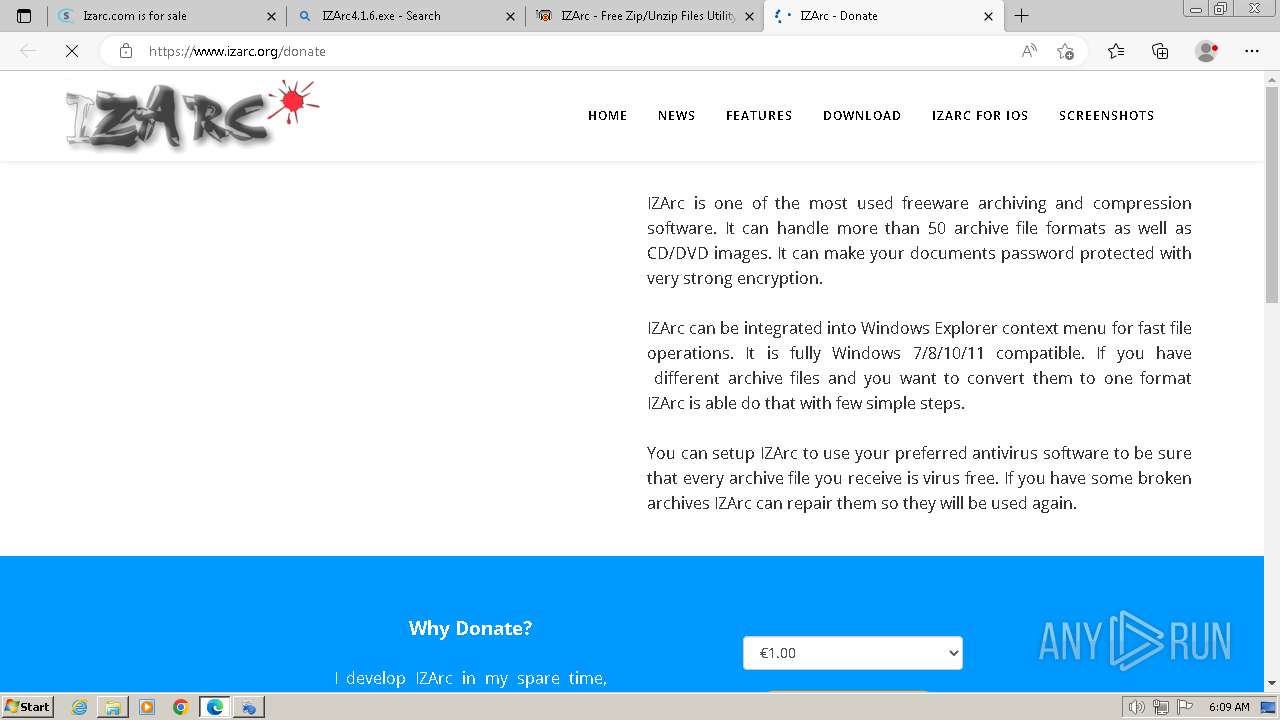Click the address bar URL
Viewport: 1280px width, 720px height.
[x=237, y=51]
